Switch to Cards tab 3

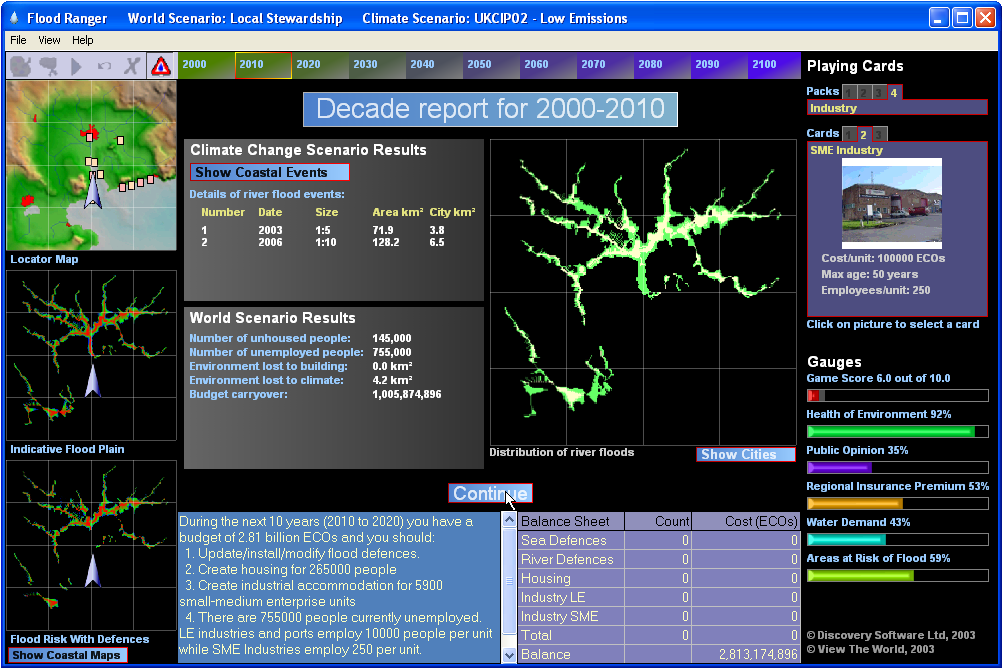[x=880, y=134]
